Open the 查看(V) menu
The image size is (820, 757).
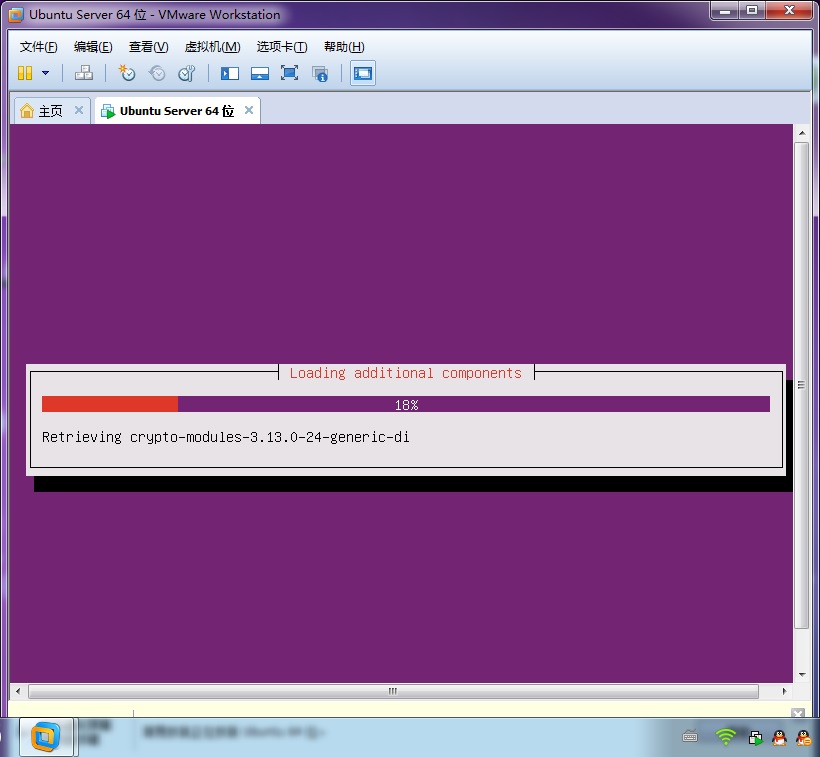[x=149, y=47]
